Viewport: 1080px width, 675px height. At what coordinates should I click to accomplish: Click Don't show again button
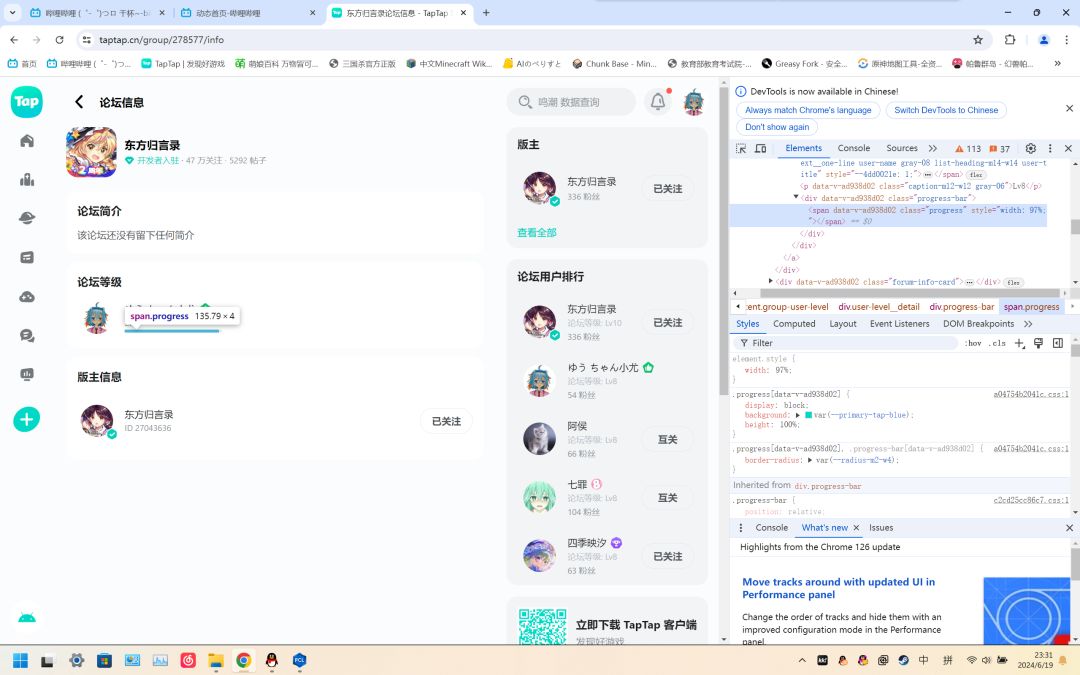[777, 127]
